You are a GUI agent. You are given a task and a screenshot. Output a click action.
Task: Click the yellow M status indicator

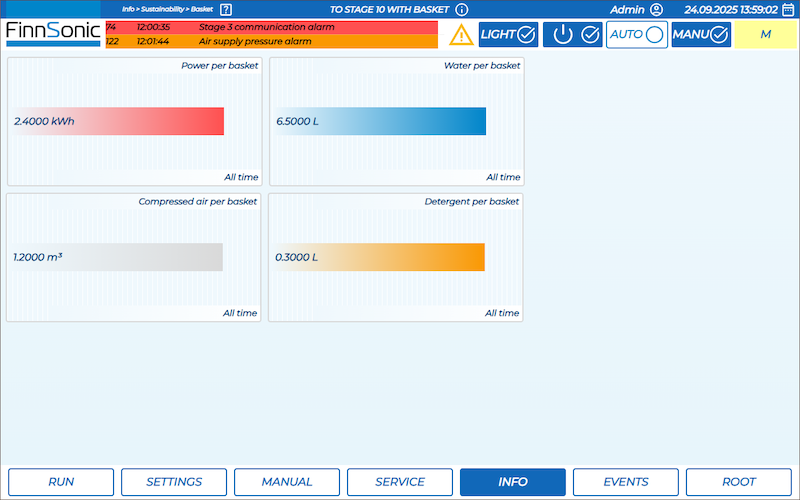click(x=766, y=35)
